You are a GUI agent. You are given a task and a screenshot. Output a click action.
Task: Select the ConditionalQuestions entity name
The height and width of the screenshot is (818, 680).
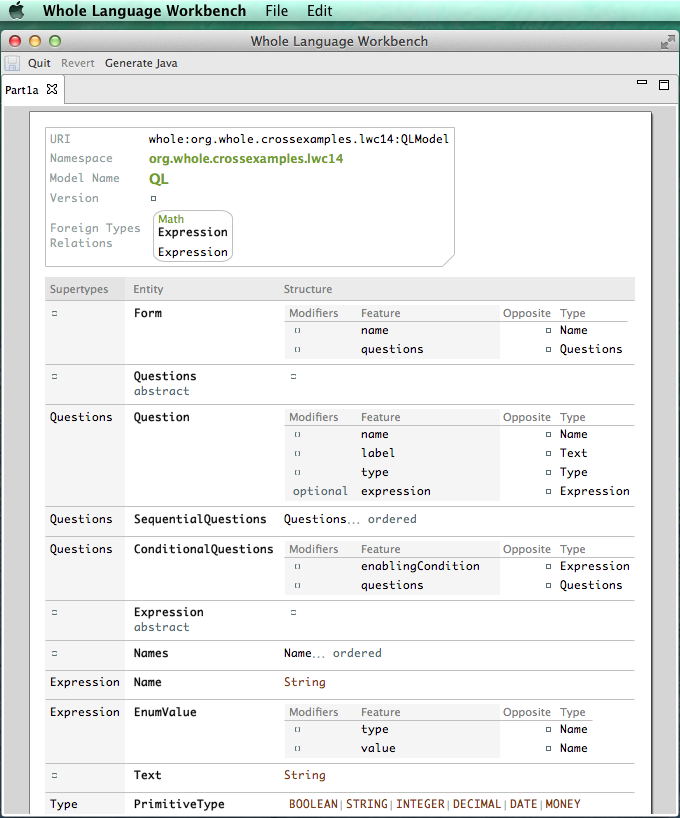tap(204, 549)
